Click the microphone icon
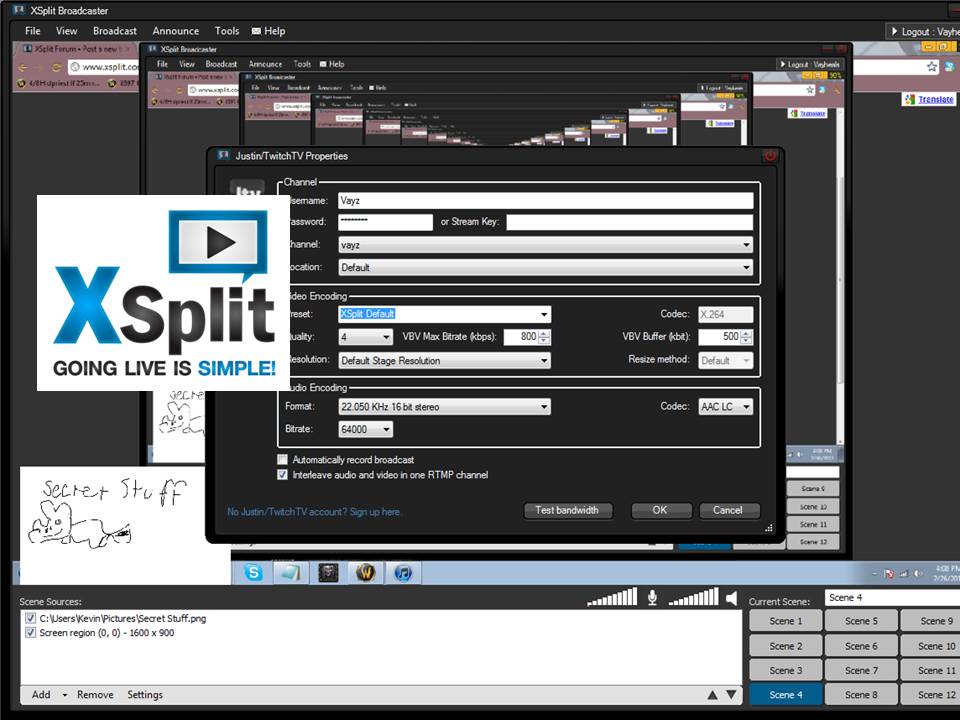 (x=653, y=598)
